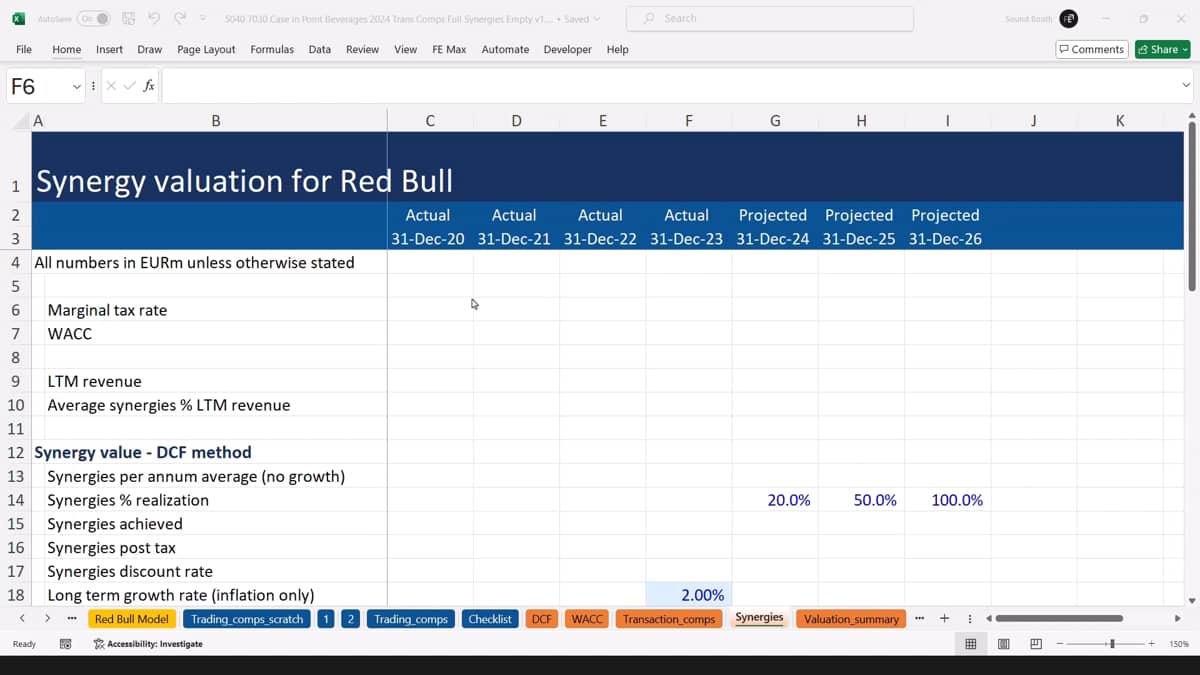The height and width of the screenshot is (675, 1200).
Task: Open the Checklist sheet tab
Action: click(490, 619)
